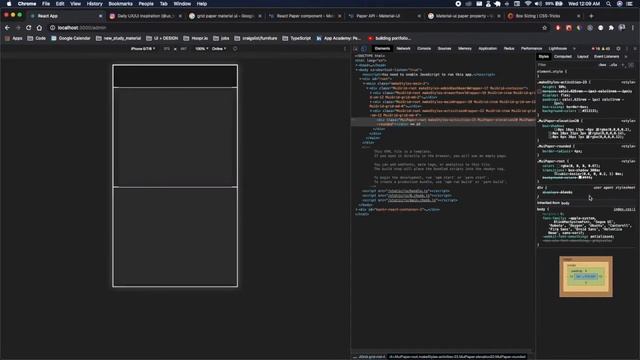Open the Lighthouse tab
The image size is (640, 360).
point(558,49)
